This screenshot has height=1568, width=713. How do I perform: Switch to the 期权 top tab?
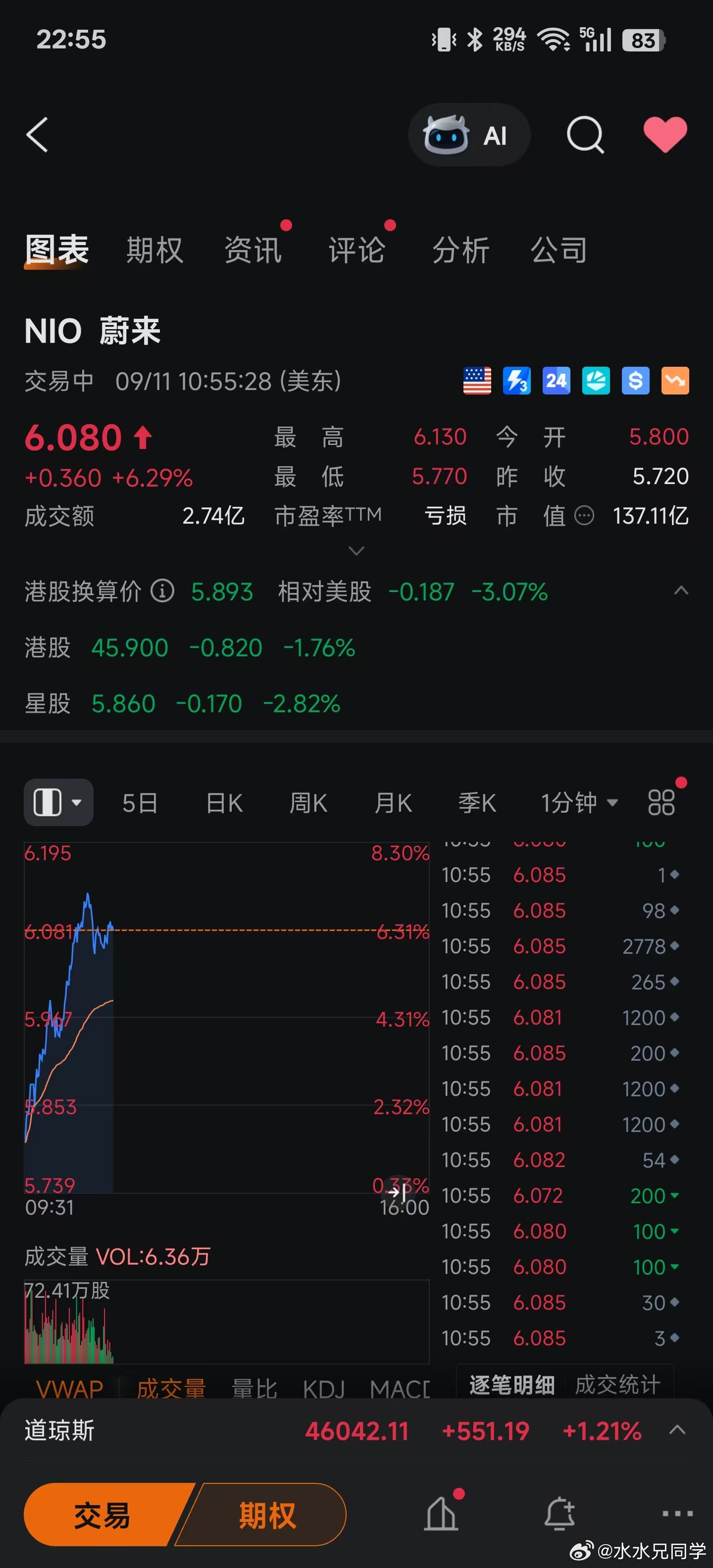coord(154,250)
